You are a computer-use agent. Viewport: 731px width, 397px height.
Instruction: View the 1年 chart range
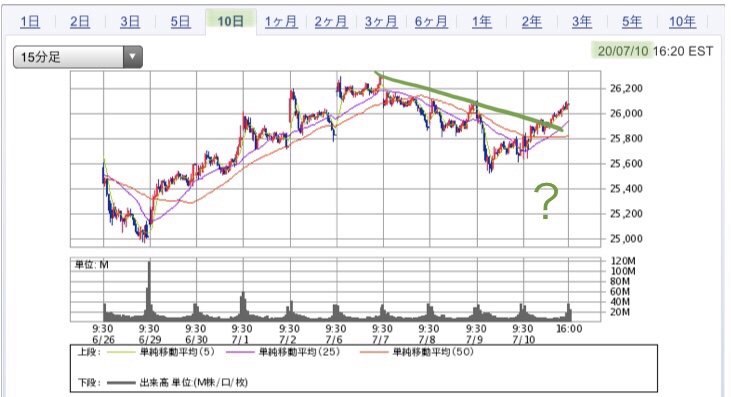tap(482, 21)
